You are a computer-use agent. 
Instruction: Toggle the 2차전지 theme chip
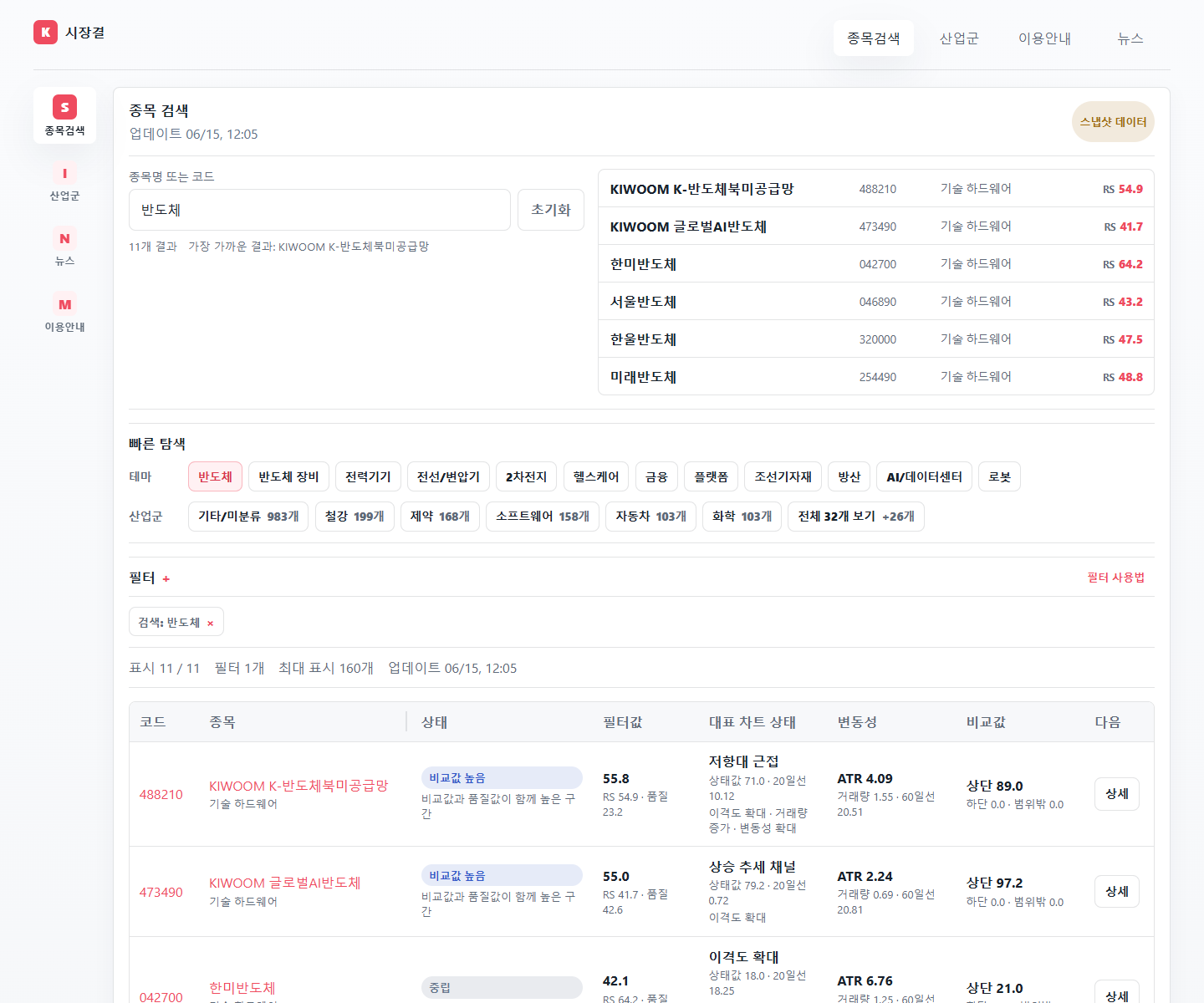pyautogui.click(x=526, y=476)
